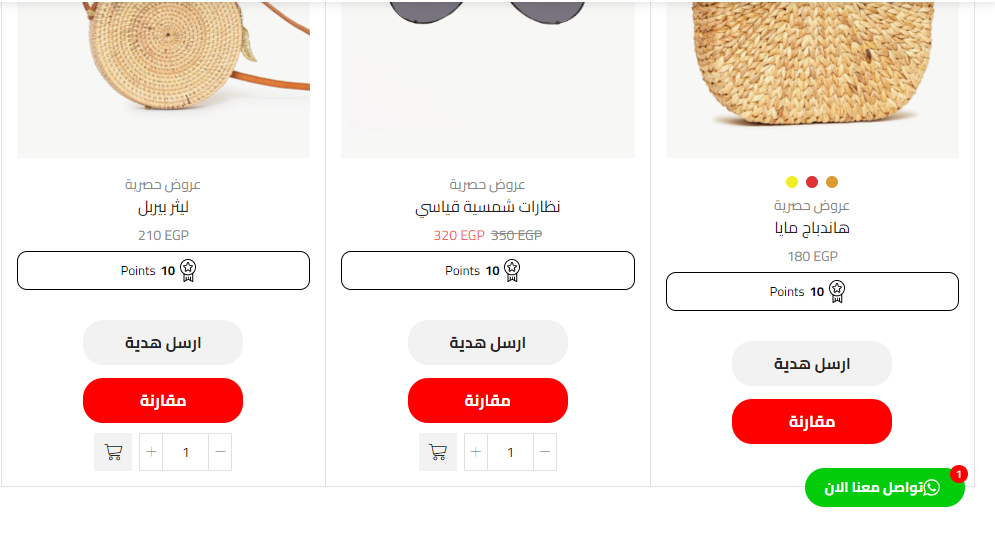Click points medal icon for هاندباج مايا
Image resolution: width=995 pixels, height=534 pixels.
click(x=837, y=292)
